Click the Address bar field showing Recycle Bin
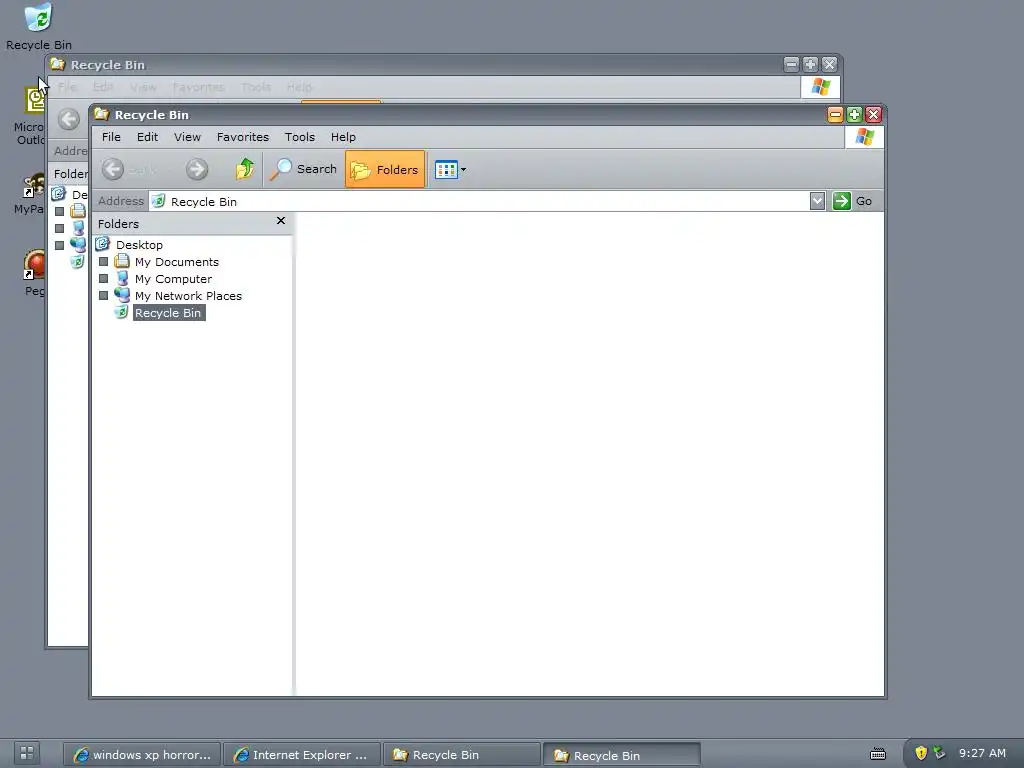 point(479,201)
